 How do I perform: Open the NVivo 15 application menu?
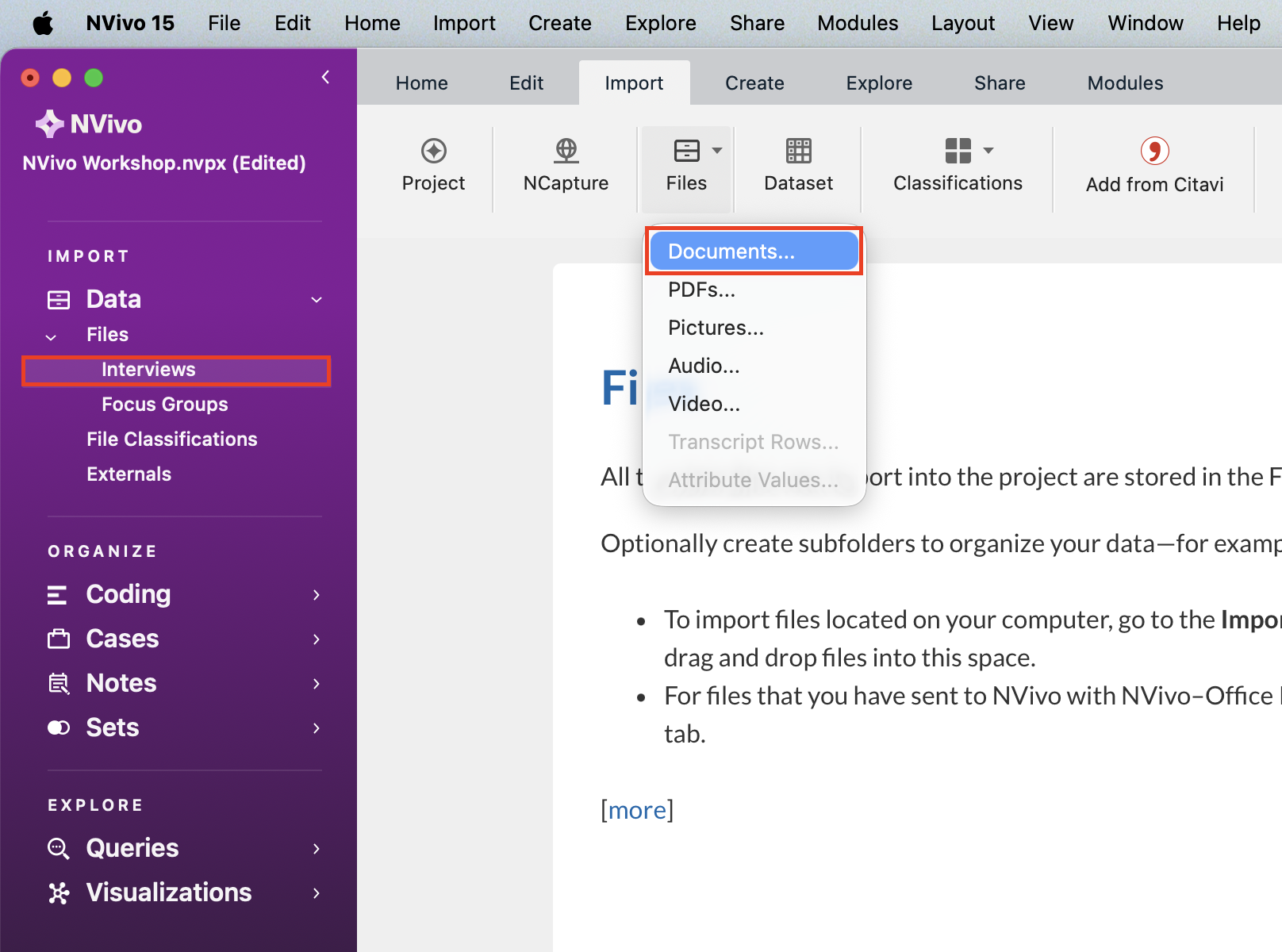(x=130, y=23)
